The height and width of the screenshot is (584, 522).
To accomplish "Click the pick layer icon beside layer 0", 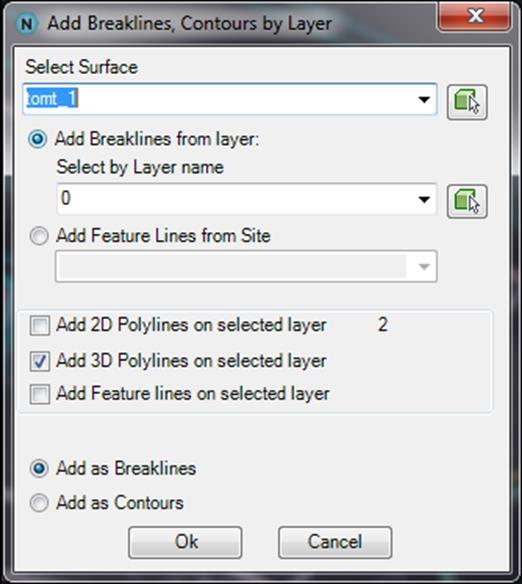I will coord(467,201).
